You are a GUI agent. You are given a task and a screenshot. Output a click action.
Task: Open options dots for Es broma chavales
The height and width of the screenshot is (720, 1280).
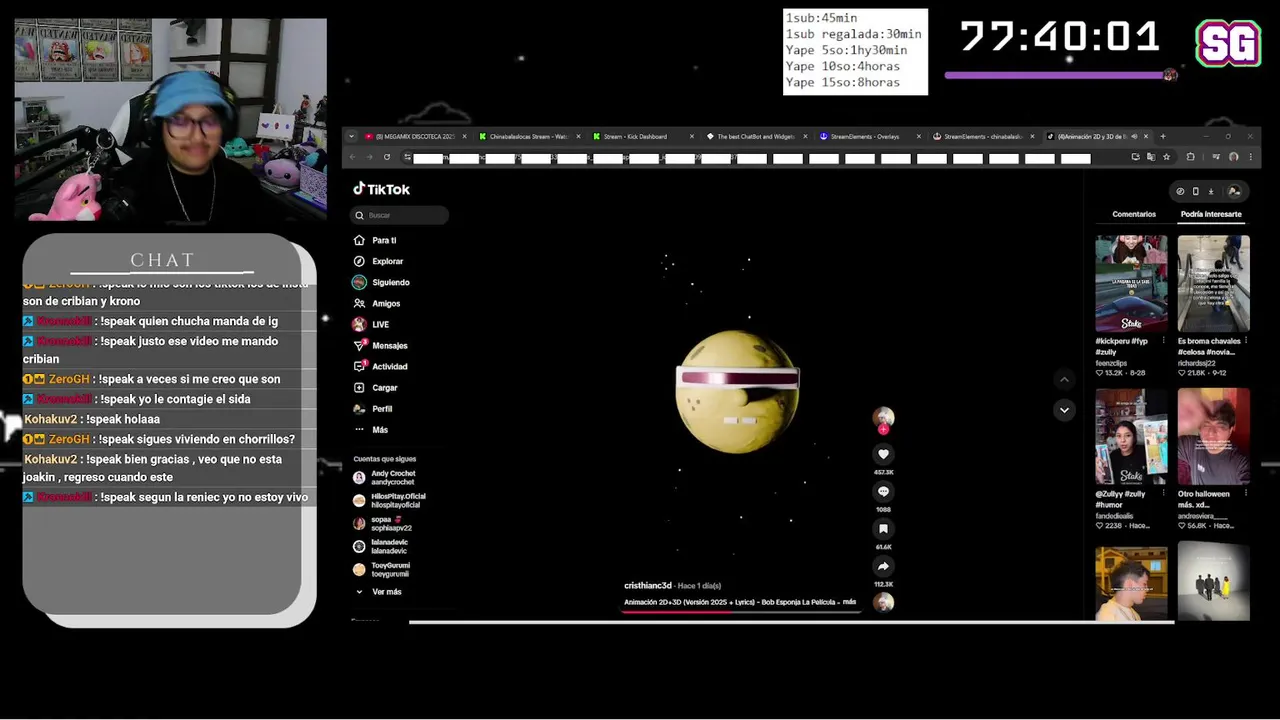point(1247,341)
